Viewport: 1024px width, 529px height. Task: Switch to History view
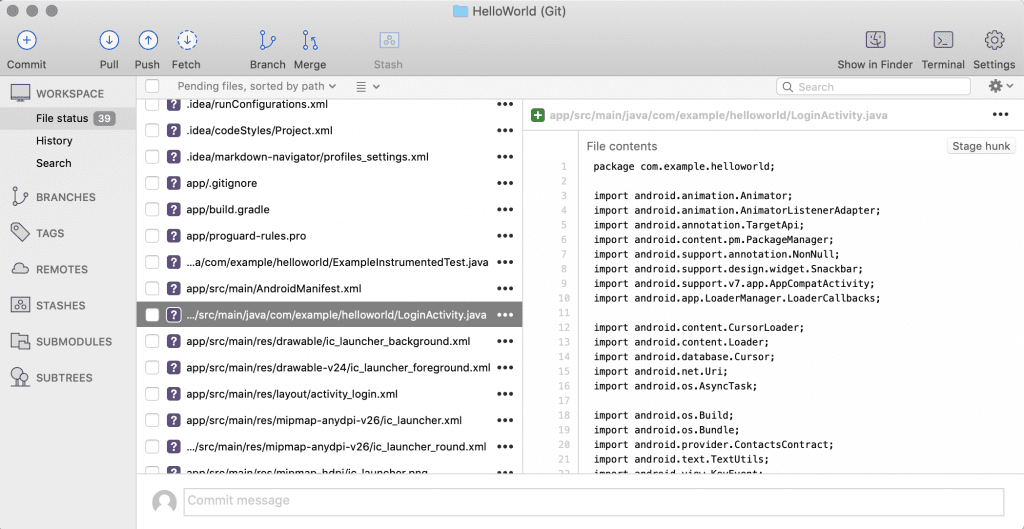(x=54, y=140)
